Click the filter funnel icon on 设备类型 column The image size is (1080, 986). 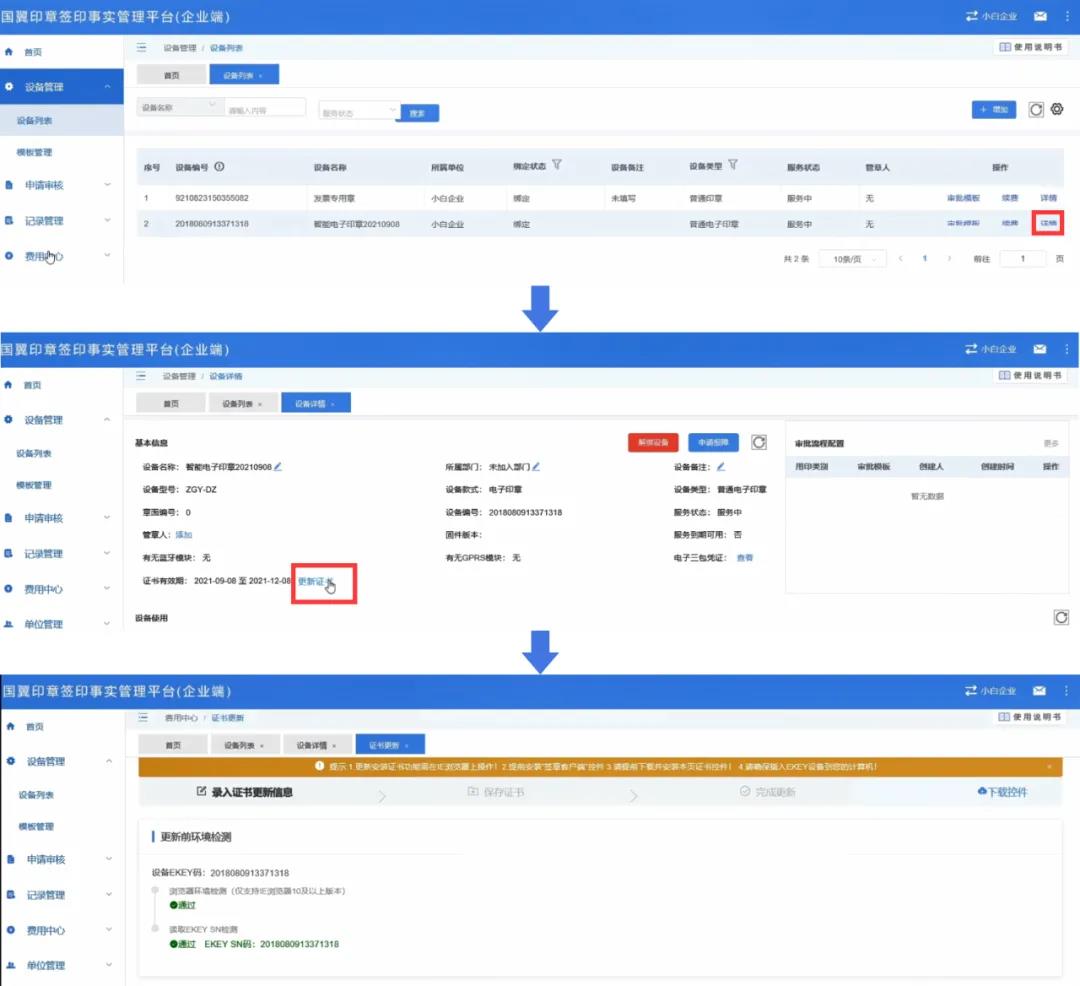click(733, 165)
